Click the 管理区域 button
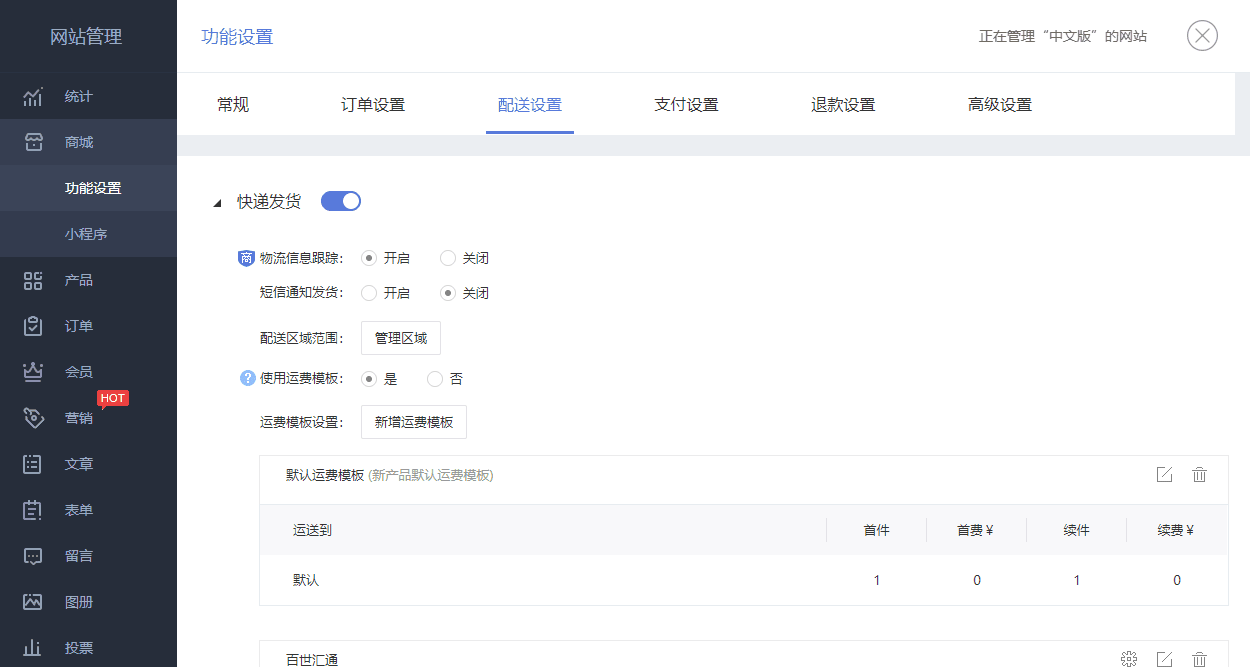The width and height of the screenshot is (1250, 667). click(x=401, y=338)
